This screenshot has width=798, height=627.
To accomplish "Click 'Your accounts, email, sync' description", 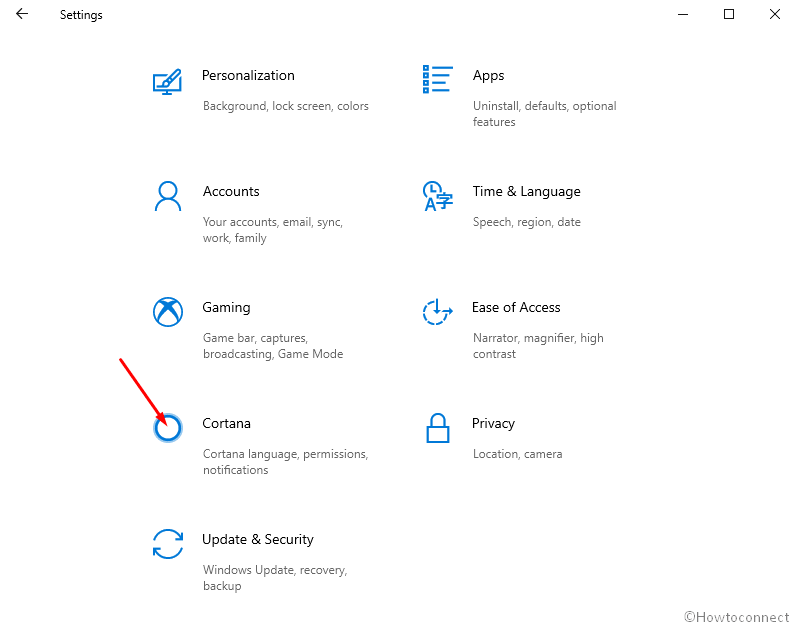I will [273, 230].
